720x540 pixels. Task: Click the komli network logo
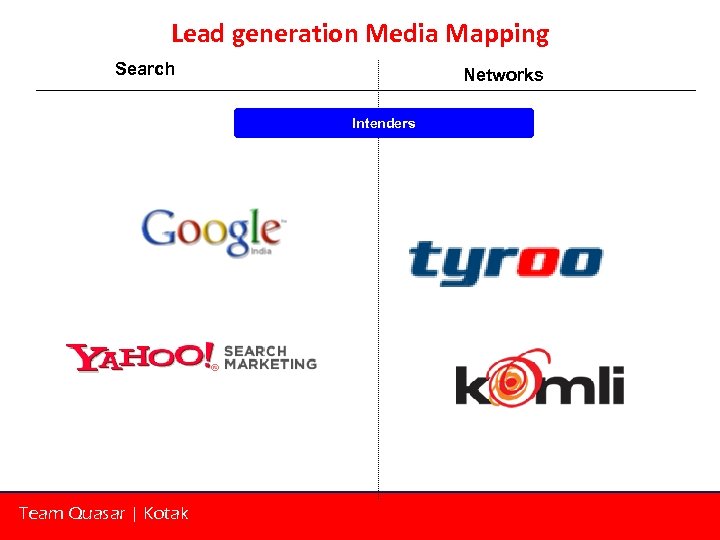pyautogui.click(x=540, y=377)
